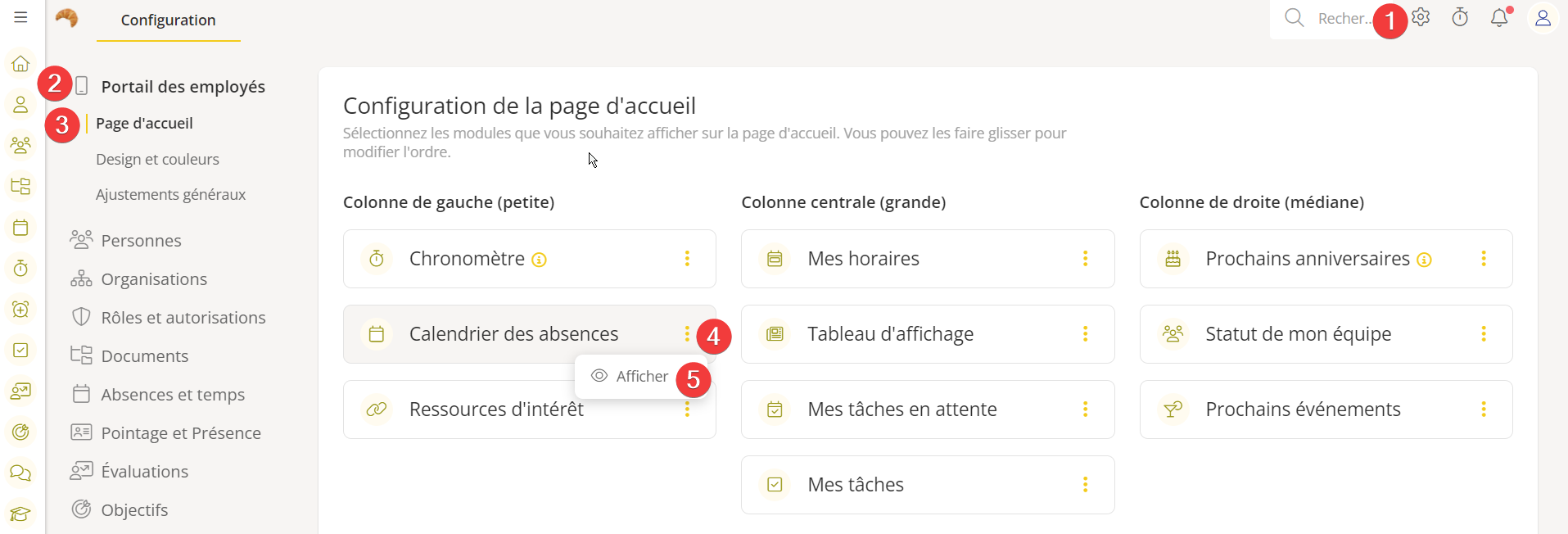The height and width of the screenshot is (534, 1568).
Task: Select the Configuration tab
Action: (x=168, y=20)
